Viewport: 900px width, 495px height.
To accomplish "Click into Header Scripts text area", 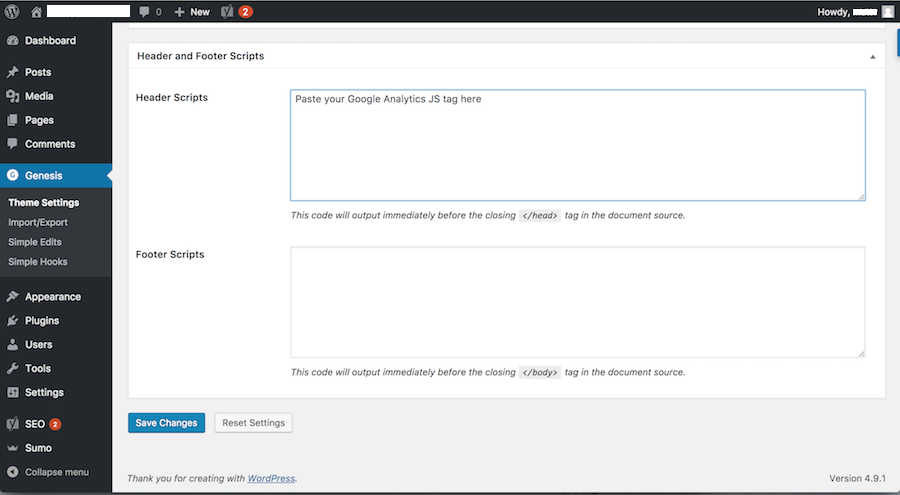I will coord(578,145).
